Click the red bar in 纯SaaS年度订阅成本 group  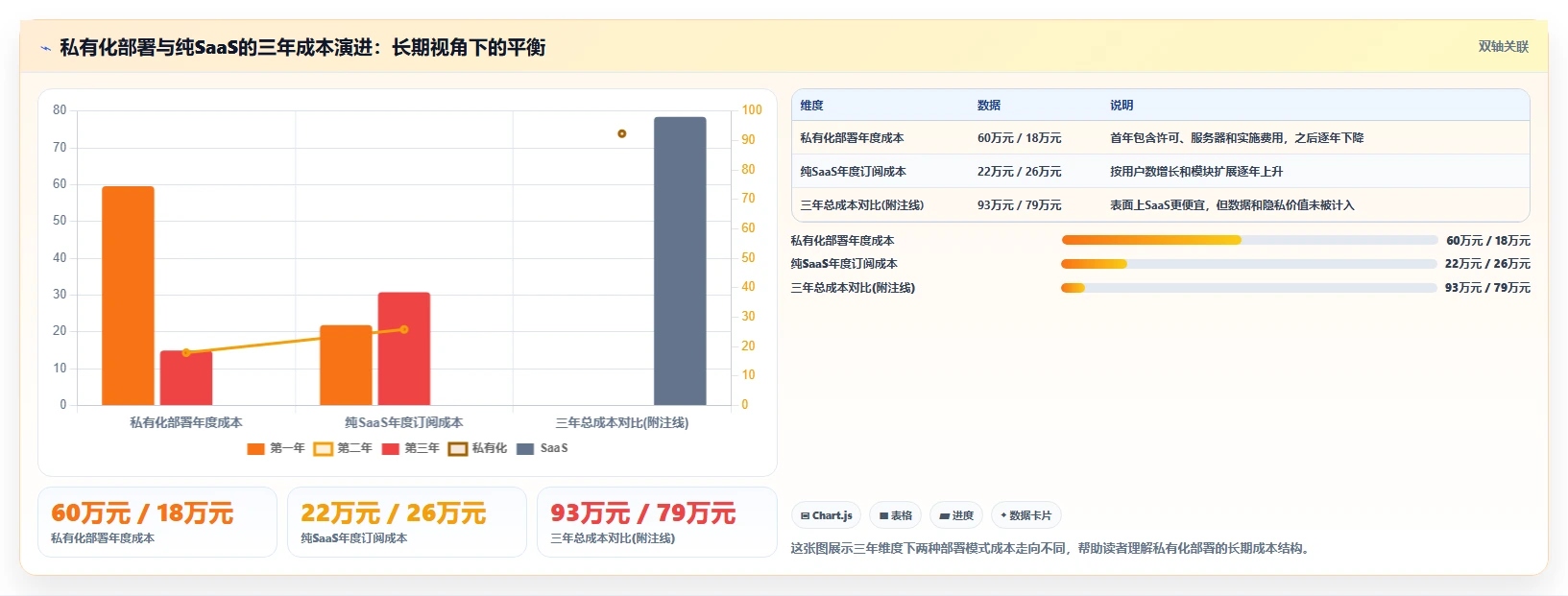pyautogui.click(x=404, y=348)
